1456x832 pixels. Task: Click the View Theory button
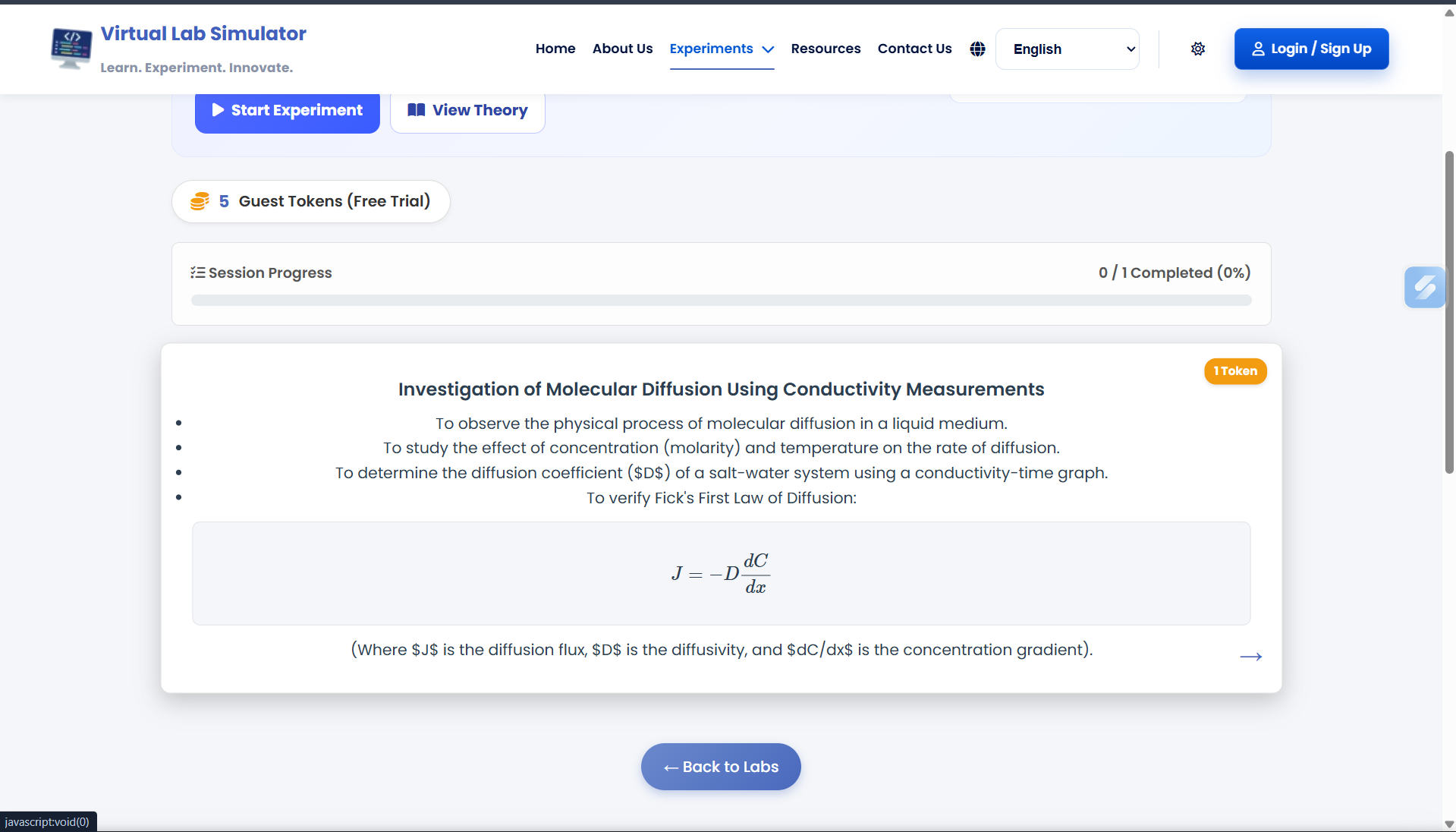point(467,111)
